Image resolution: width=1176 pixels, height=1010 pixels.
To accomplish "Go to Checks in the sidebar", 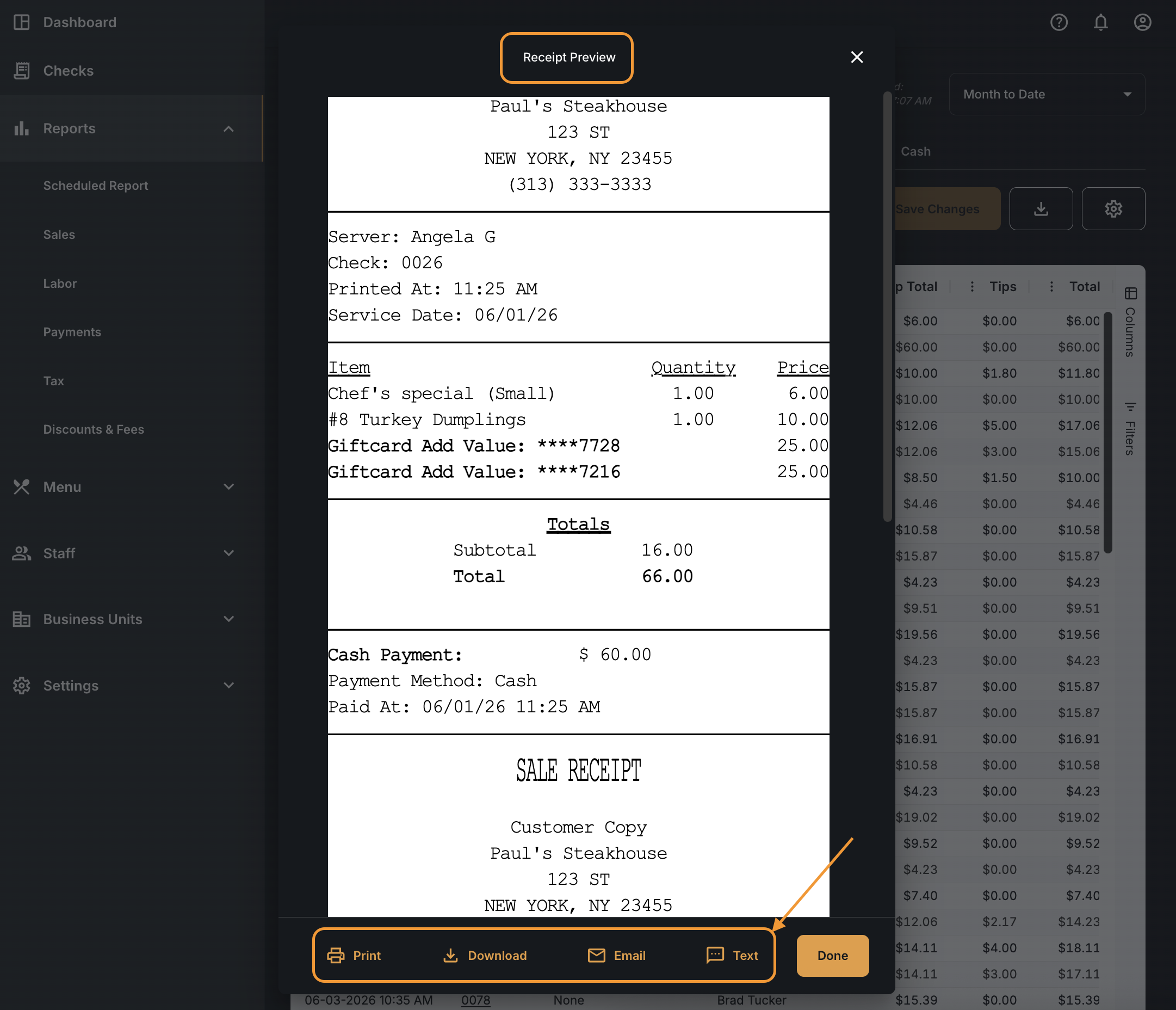I will [68, 70].
